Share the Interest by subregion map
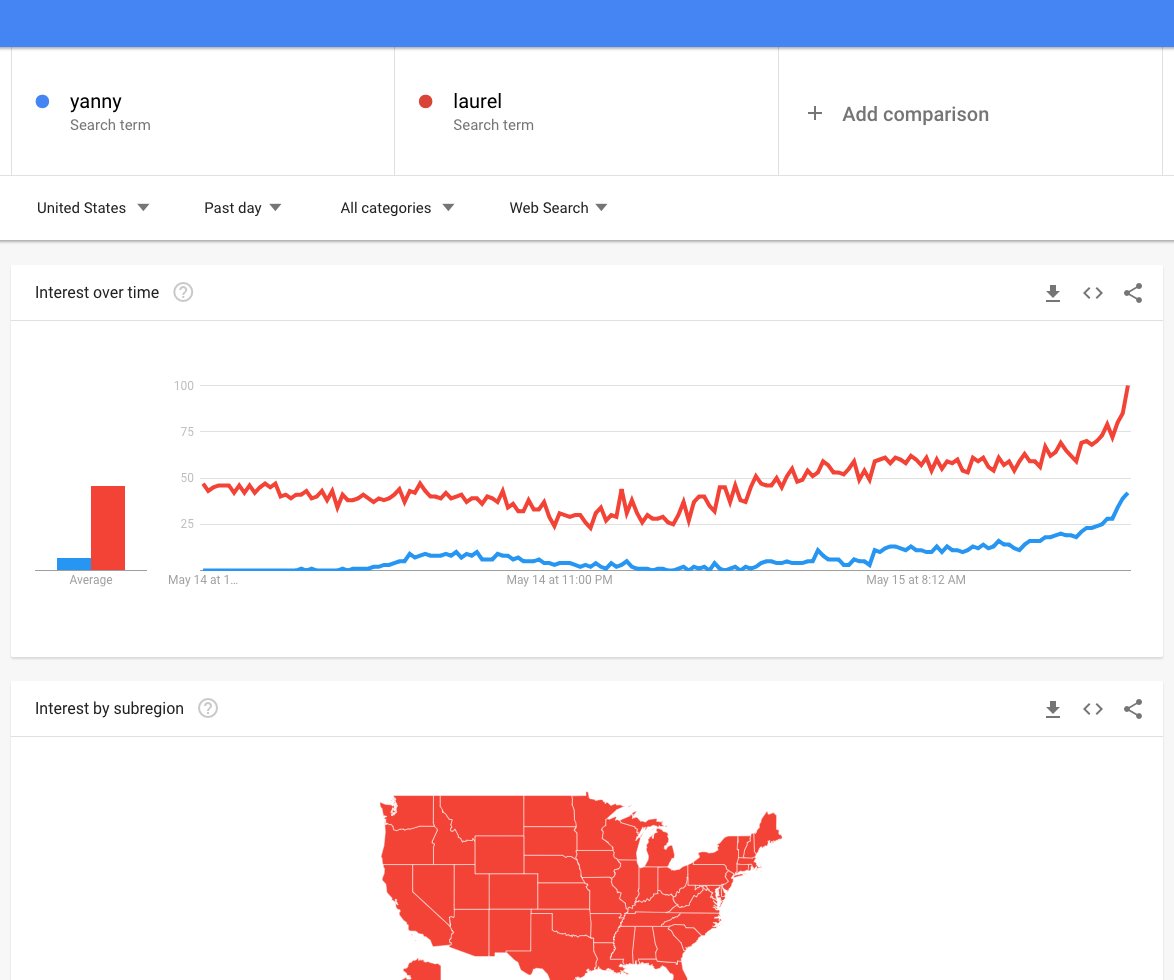 click(x=1133, y=709)
